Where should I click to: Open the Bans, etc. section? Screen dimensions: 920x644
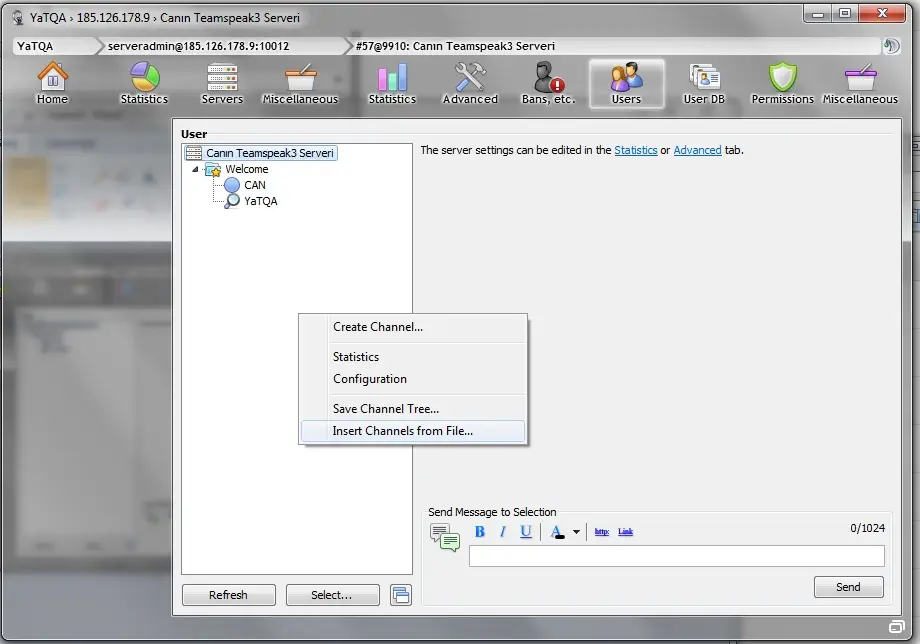click(549, 83)
